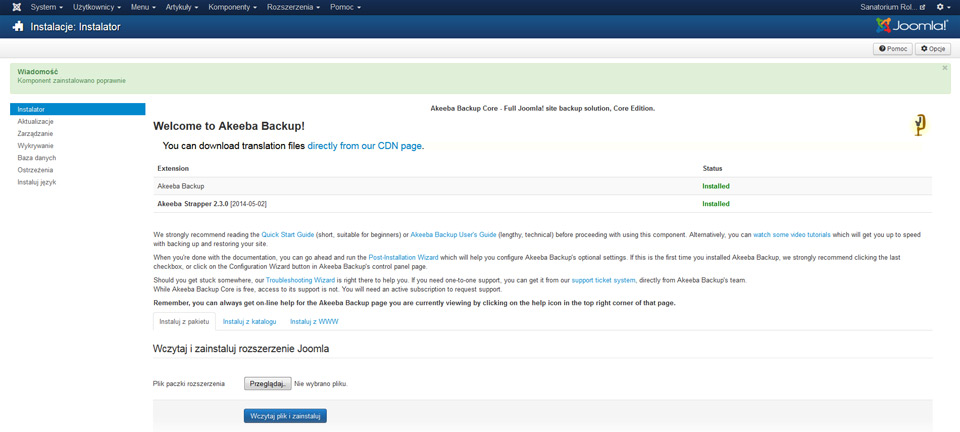Click 'Akeeba Strapper 2.3.0' row text
Screen dimensions: 960x432
pyautogui.click(x=214, y=204)
